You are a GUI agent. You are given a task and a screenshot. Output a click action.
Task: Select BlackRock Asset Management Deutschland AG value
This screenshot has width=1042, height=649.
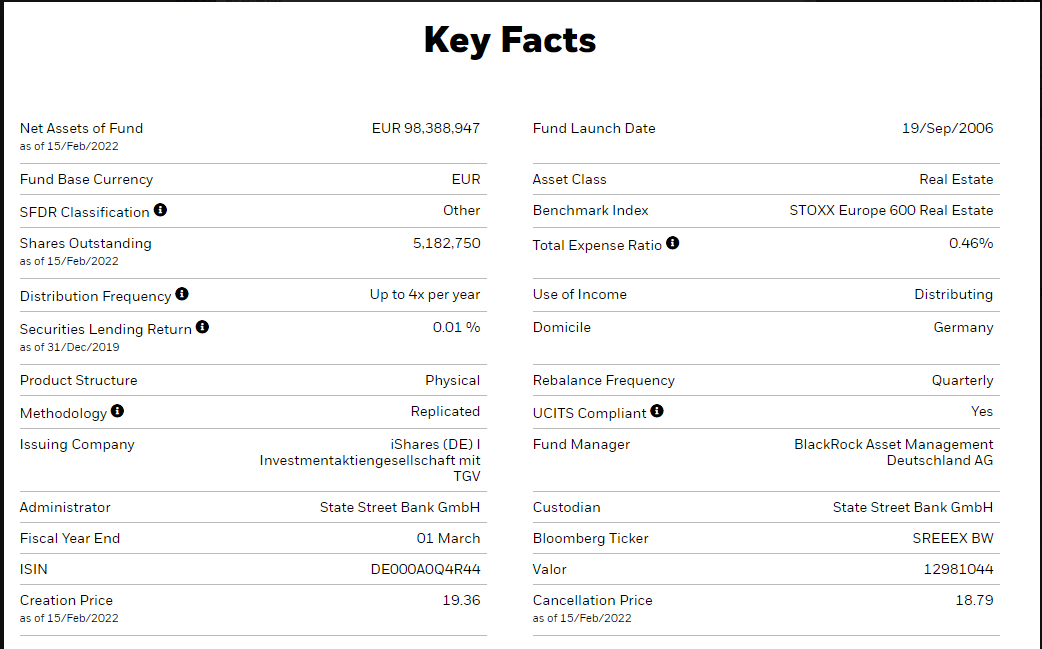pyautogui.click(x=894, y=452)
